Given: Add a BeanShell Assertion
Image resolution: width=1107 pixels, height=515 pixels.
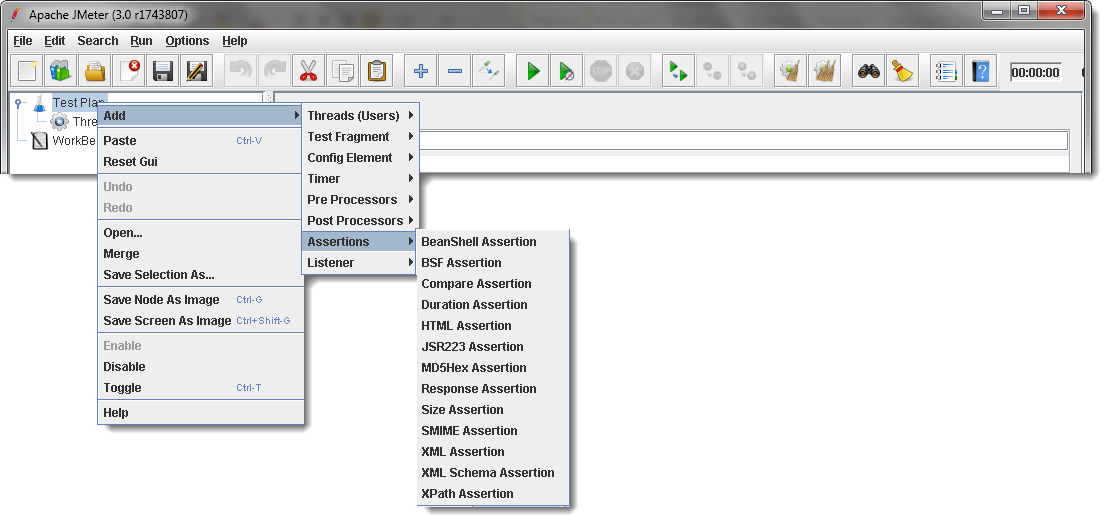Looking at the screenshot, I should pos(493,242).
